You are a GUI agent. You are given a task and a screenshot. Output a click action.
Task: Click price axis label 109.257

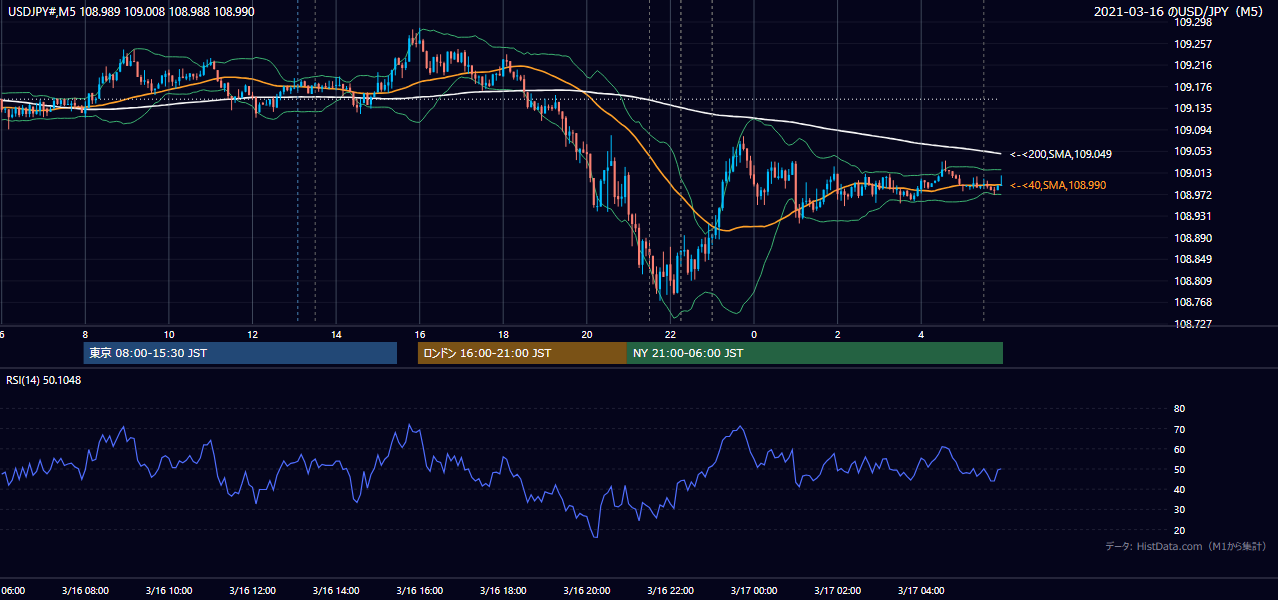pos(1193,44)
